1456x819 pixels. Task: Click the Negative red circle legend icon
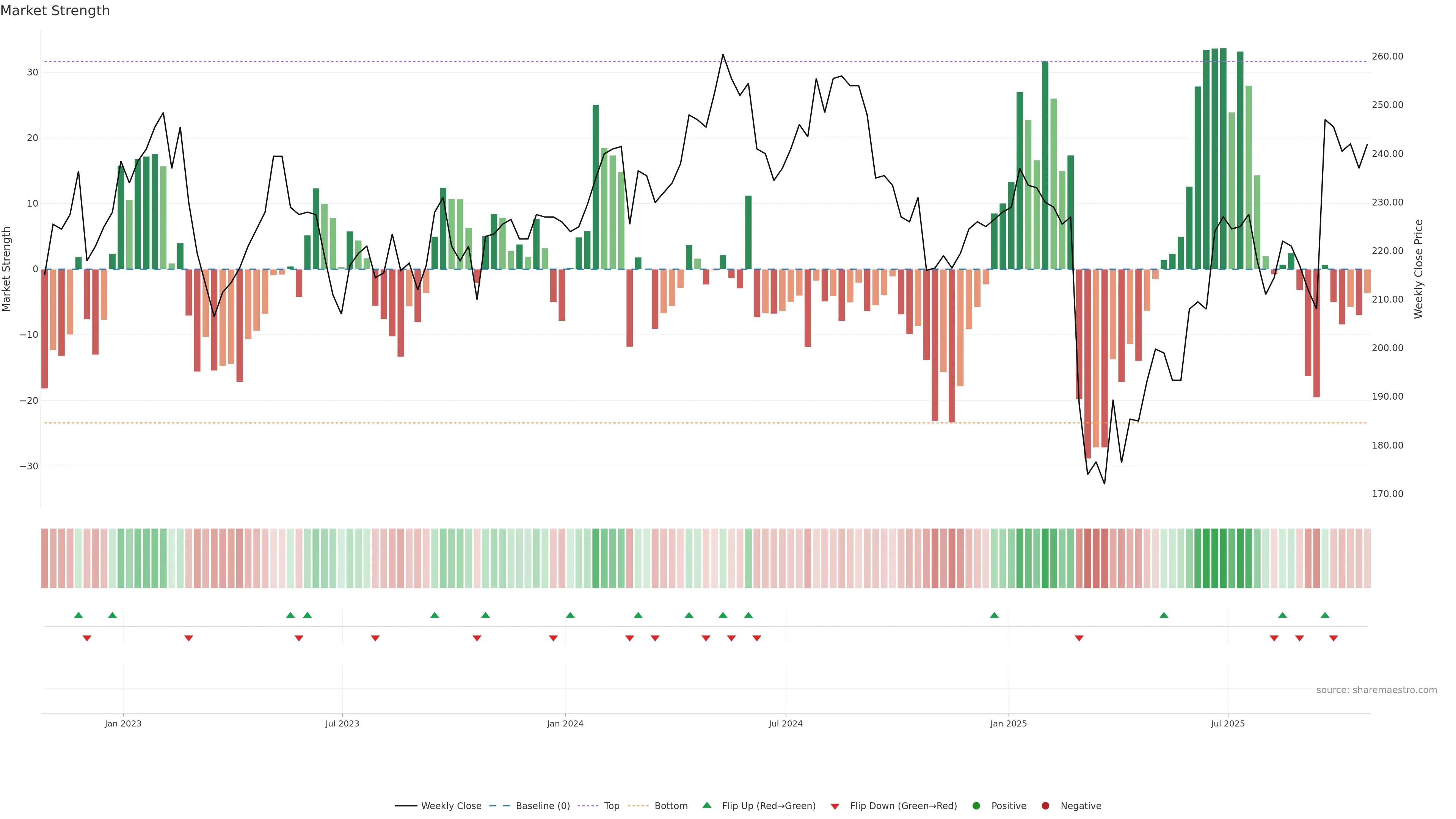coord(1045,806)
